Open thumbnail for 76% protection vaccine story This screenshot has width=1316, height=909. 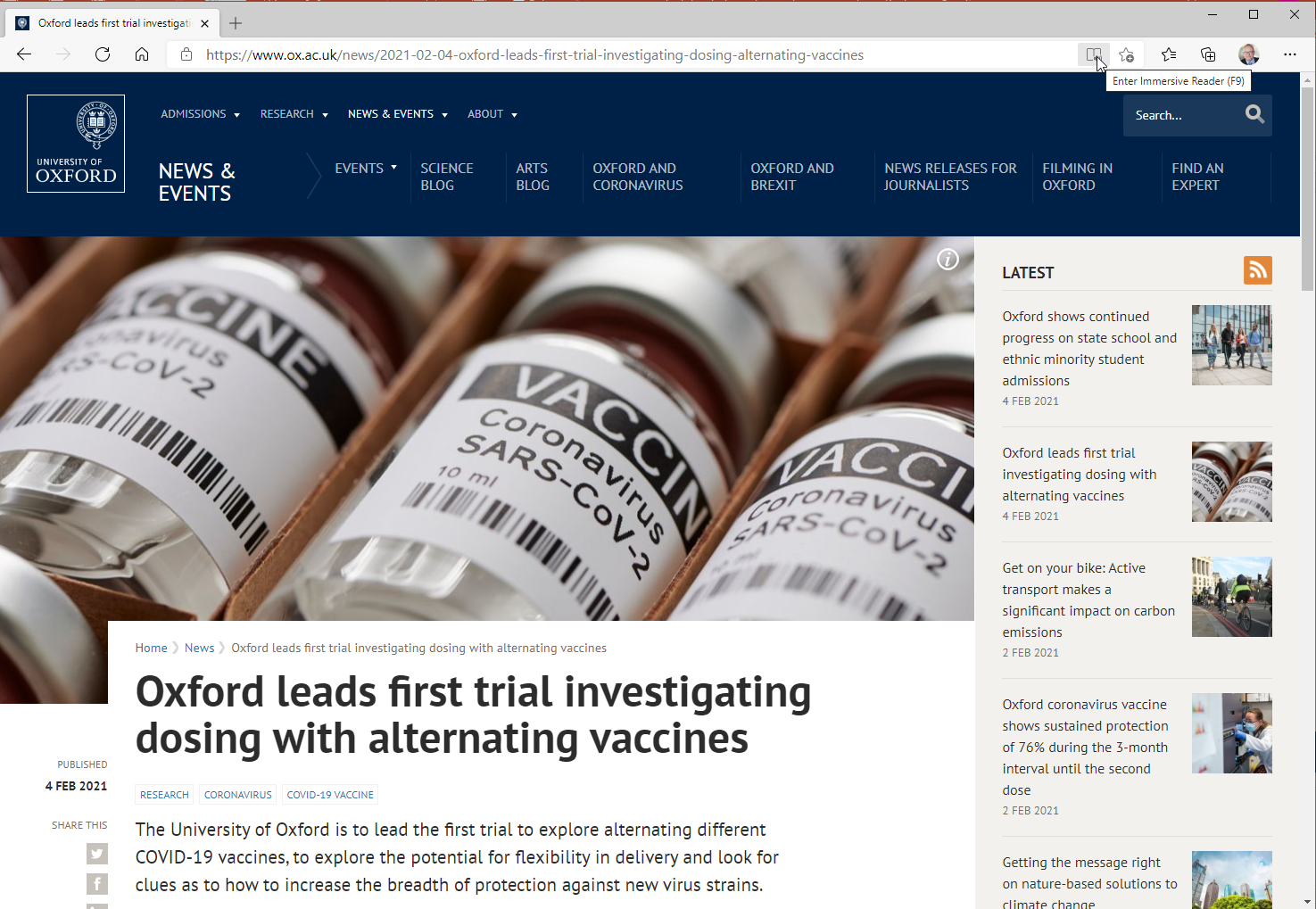(1232, 733)
